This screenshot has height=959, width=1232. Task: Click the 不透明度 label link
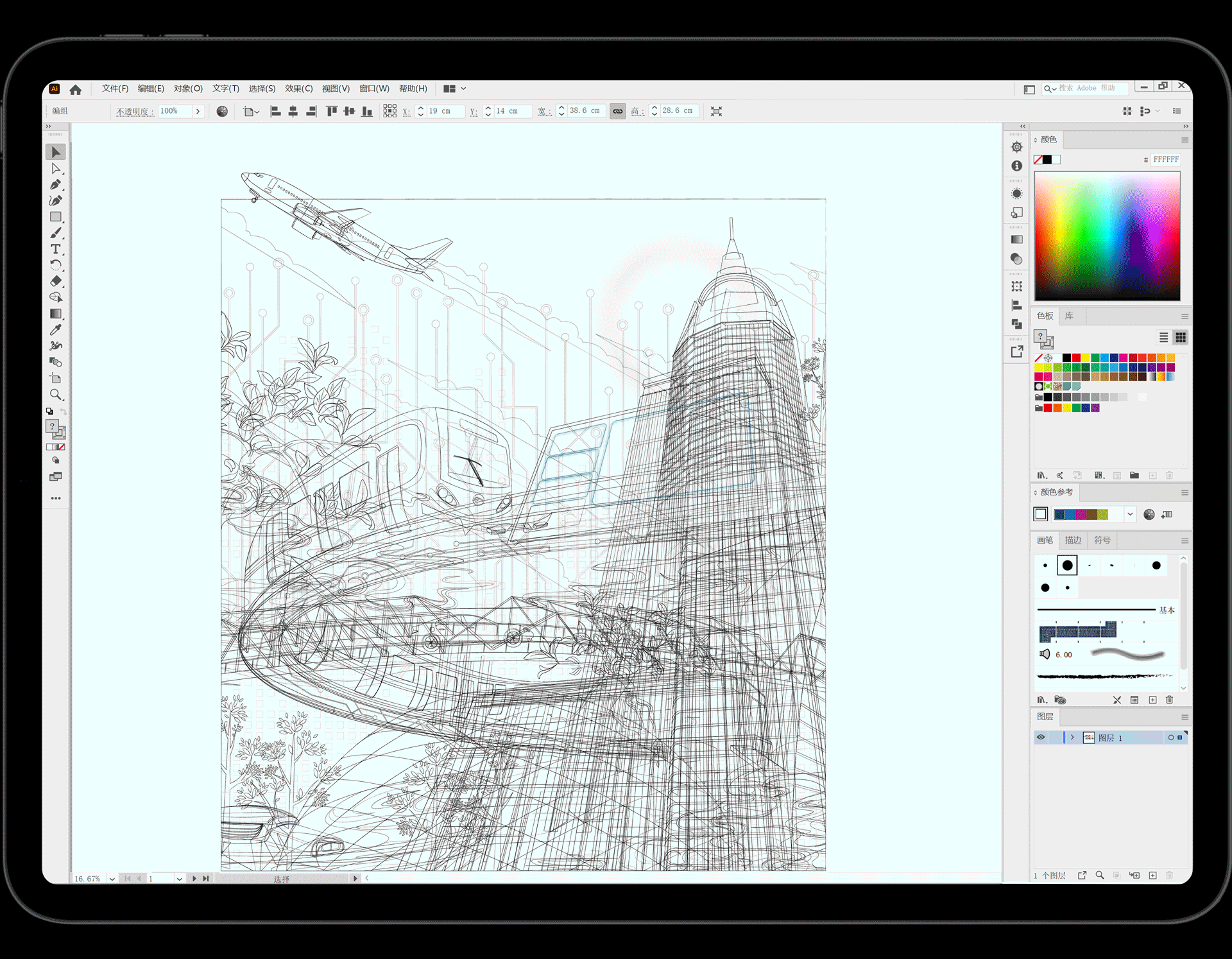point(134,111)
